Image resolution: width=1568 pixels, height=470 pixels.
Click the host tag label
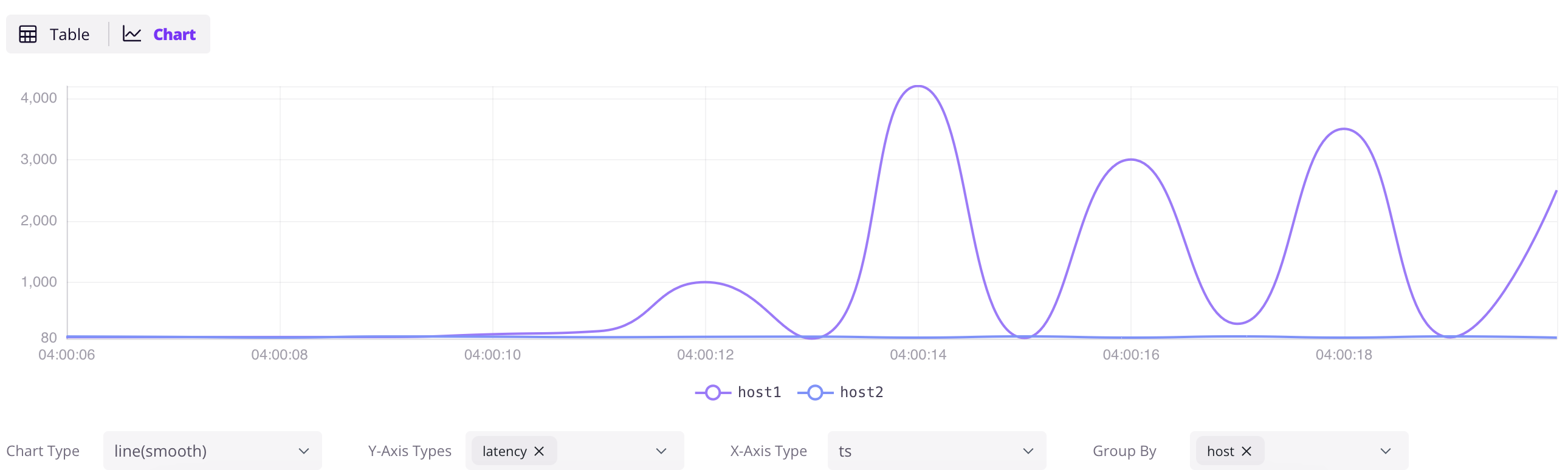(x=1220, y=451)
